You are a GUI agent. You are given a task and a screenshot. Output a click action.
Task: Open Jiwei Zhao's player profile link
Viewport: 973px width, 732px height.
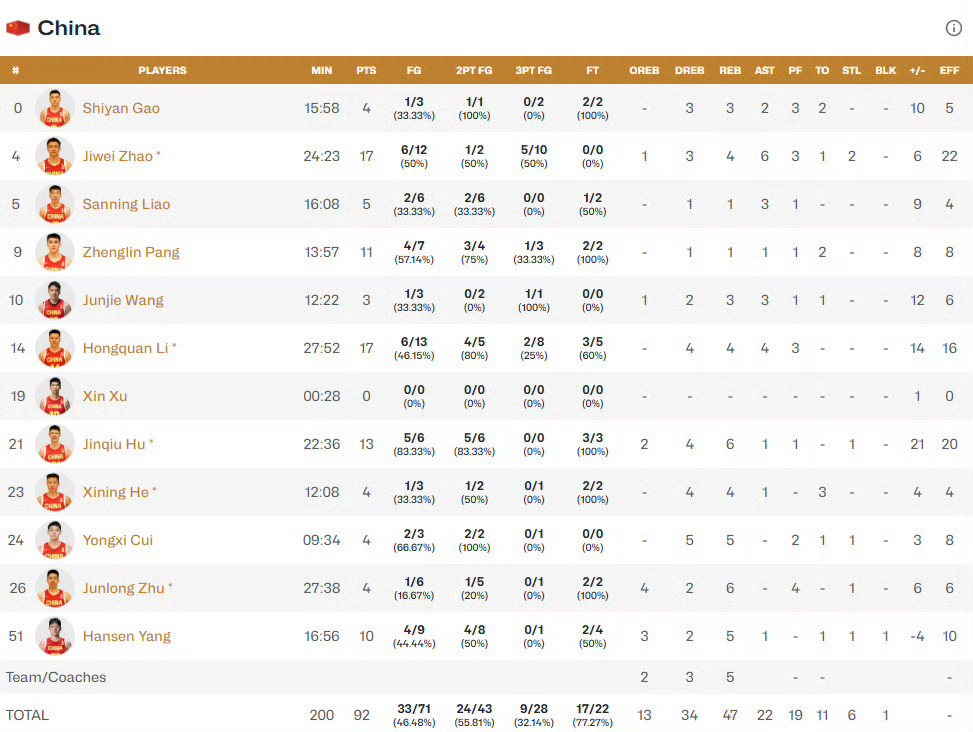pos(118,156)
